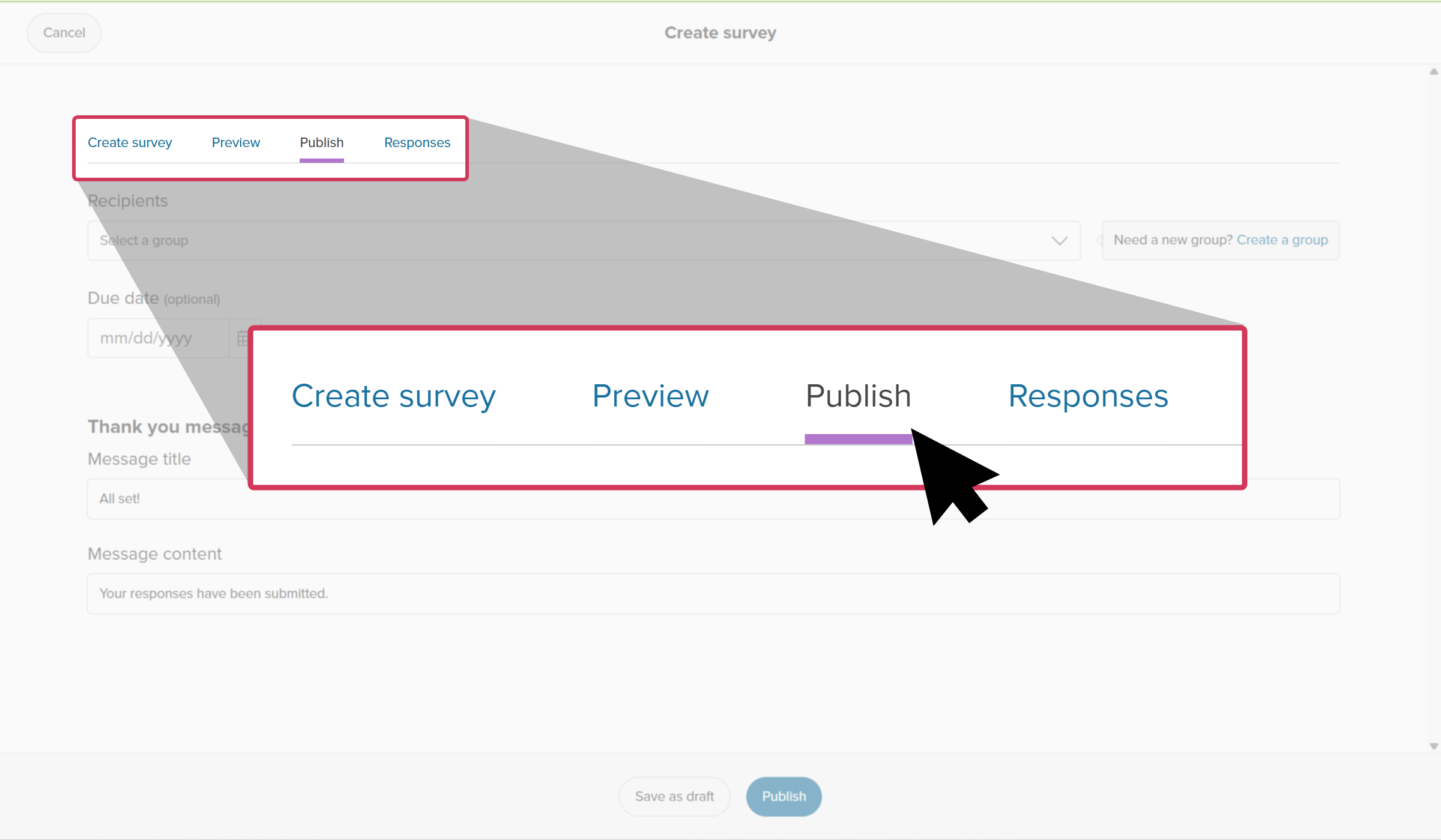Click the Message content text field
Viewport: 1441px width, 840px height.
pyautogui.click(x=713, y=593)
